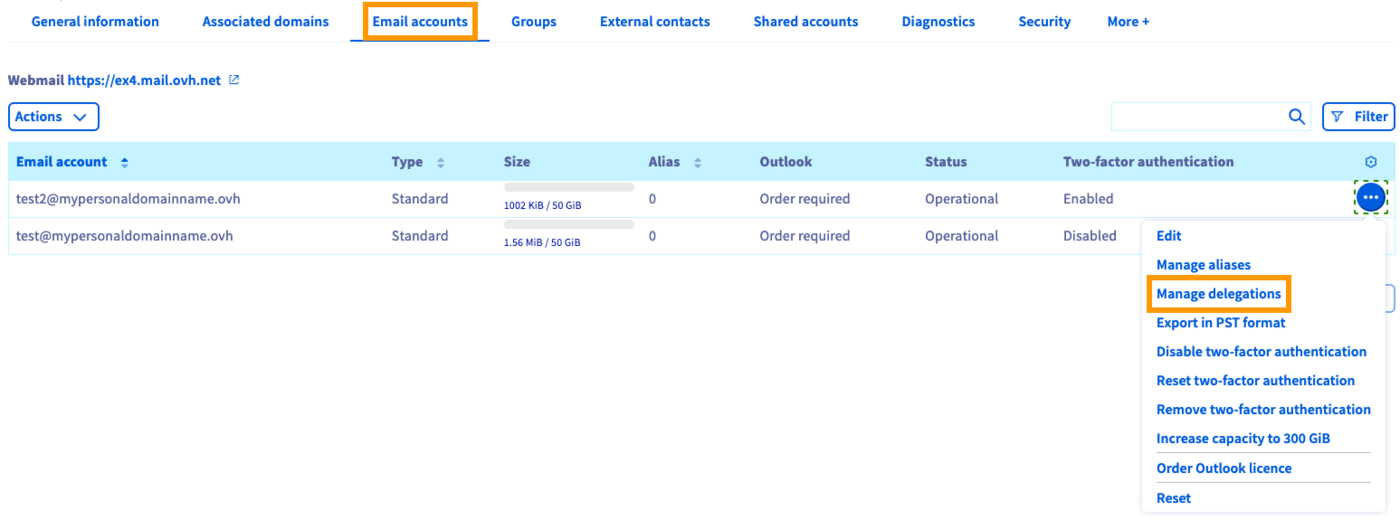Click the search magnifier icon
1400x520 pixels.
[1296, 117]
